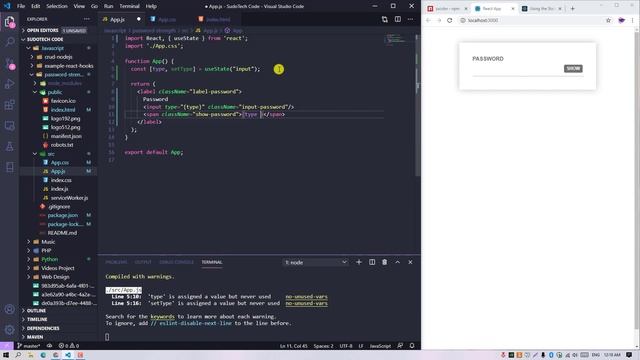Split the editor to the right
640x360 pixels.
398,19
